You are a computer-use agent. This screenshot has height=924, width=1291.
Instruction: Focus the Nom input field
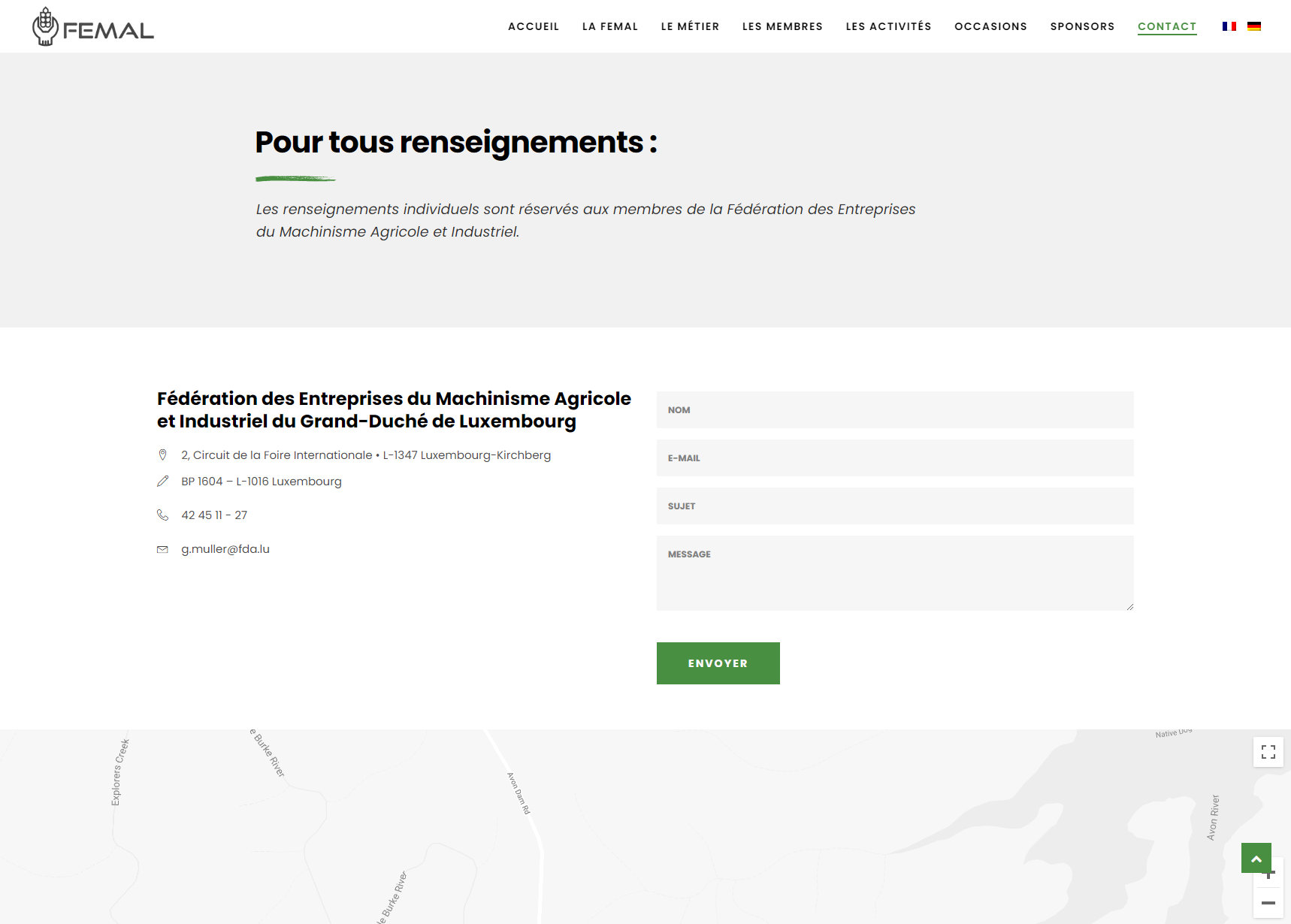click(894, 410)
